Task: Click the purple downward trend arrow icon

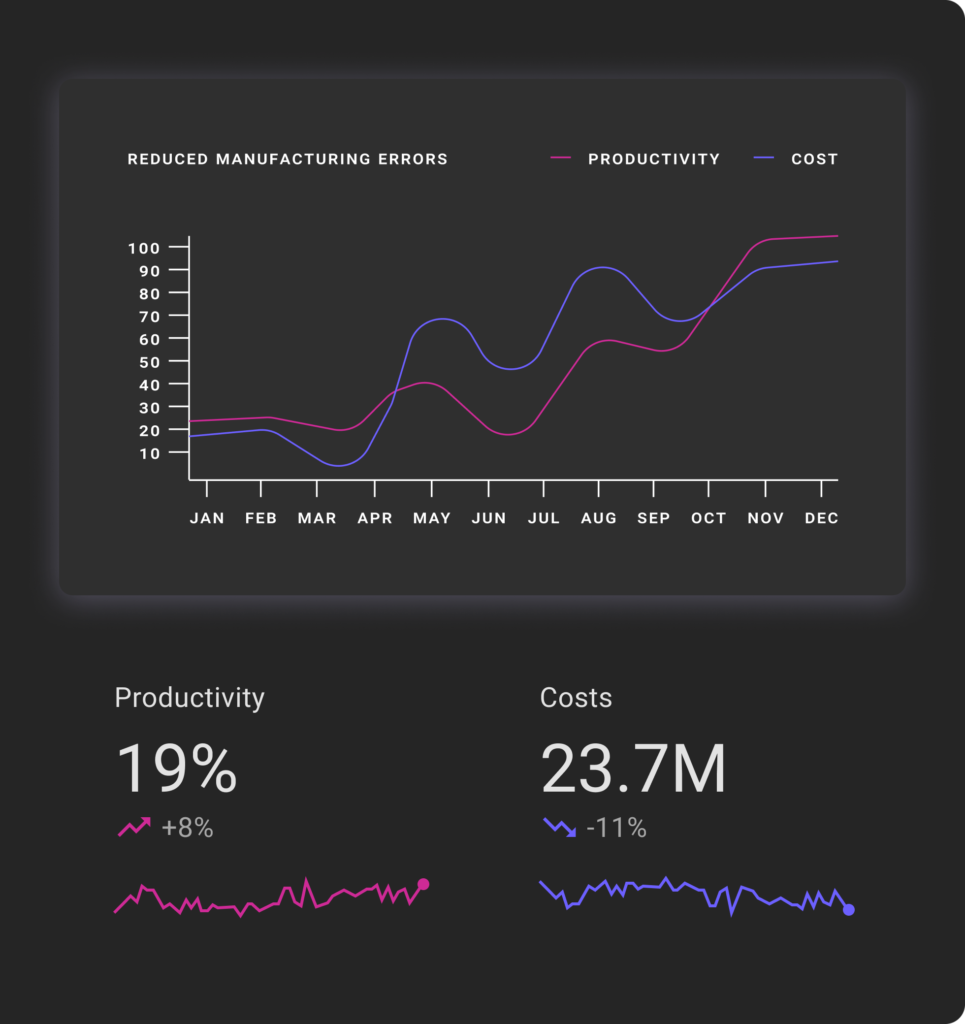Action: click(x=559, y=827)
